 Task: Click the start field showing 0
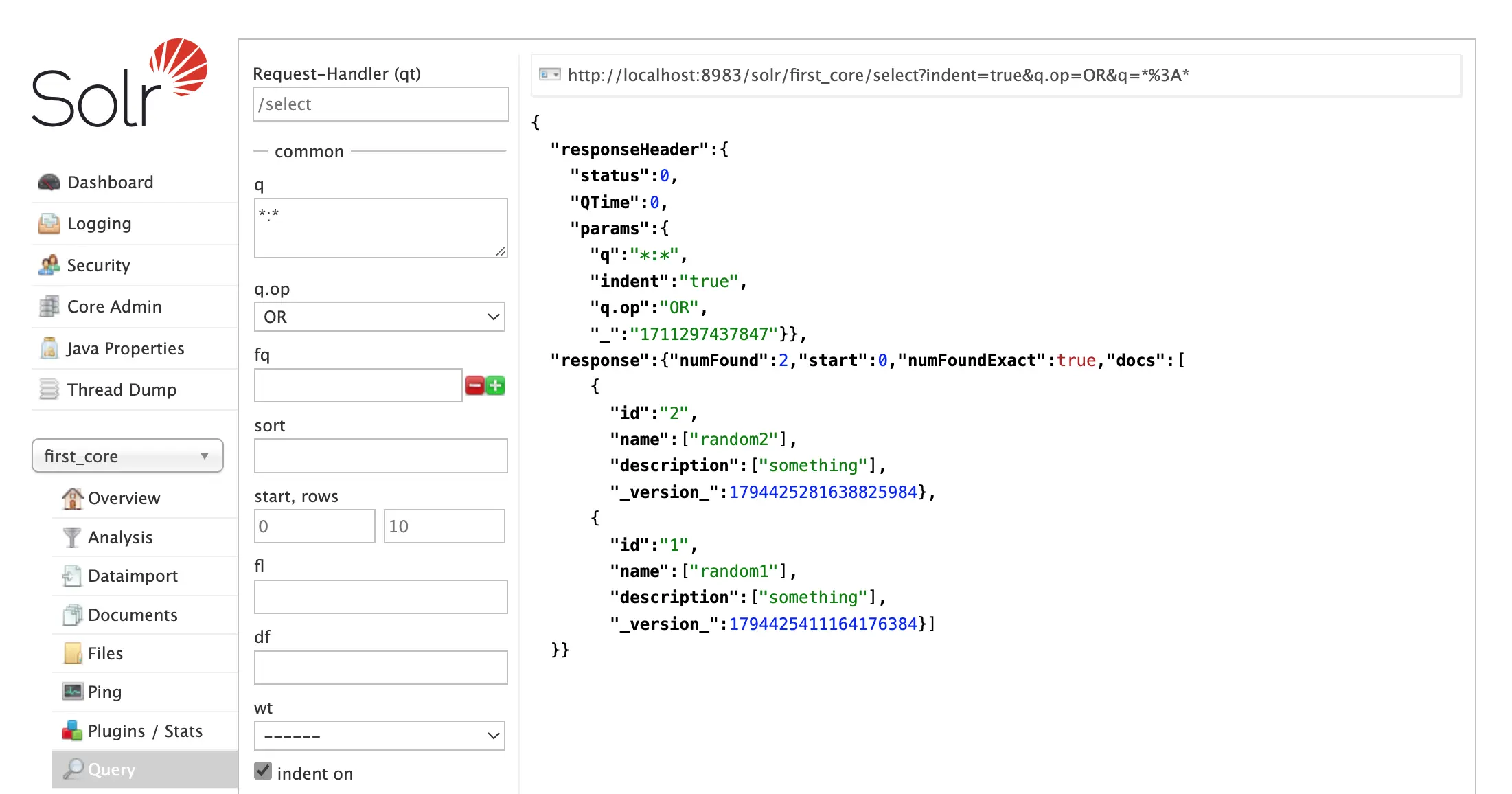point(314,526)
